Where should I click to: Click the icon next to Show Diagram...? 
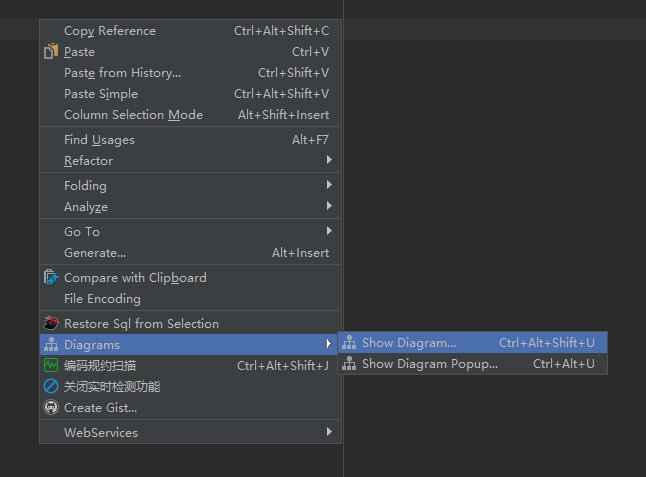pyautogui.click(x=349, y=342)
